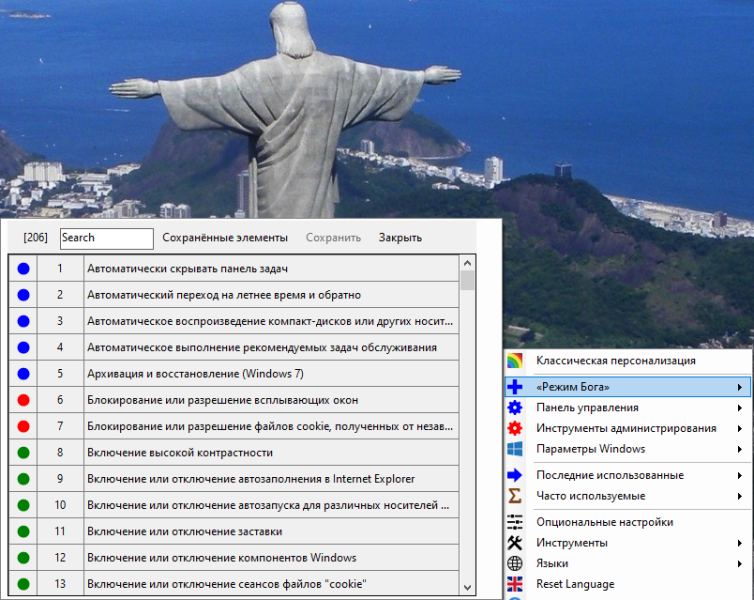This screenshot has width=754, height=600.
Task: Expand the Инструменты submenu arrow
Action: (740, 543)
